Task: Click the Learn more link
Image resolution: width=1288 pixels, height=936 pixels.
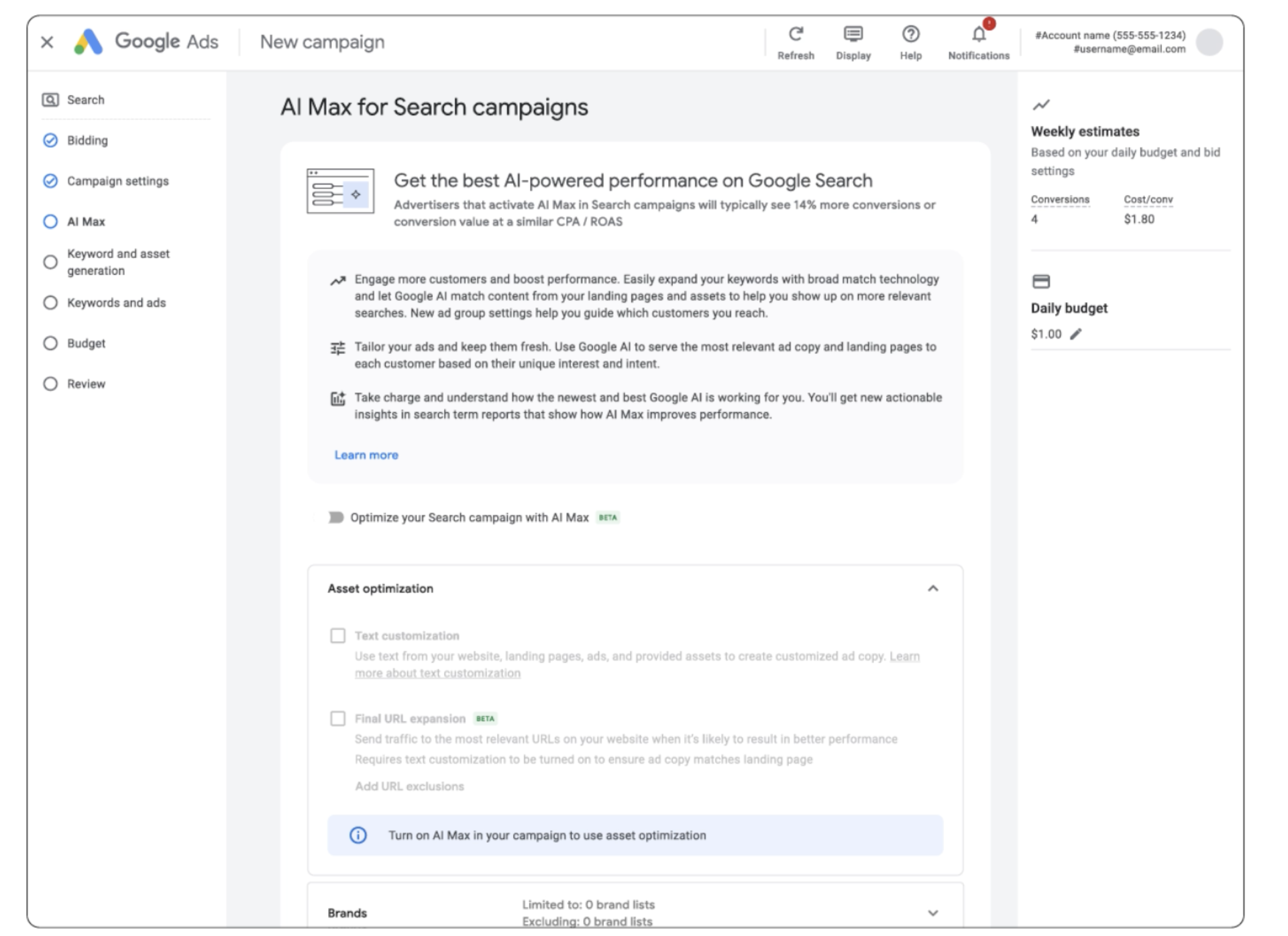Action: [x=366, y=455]
